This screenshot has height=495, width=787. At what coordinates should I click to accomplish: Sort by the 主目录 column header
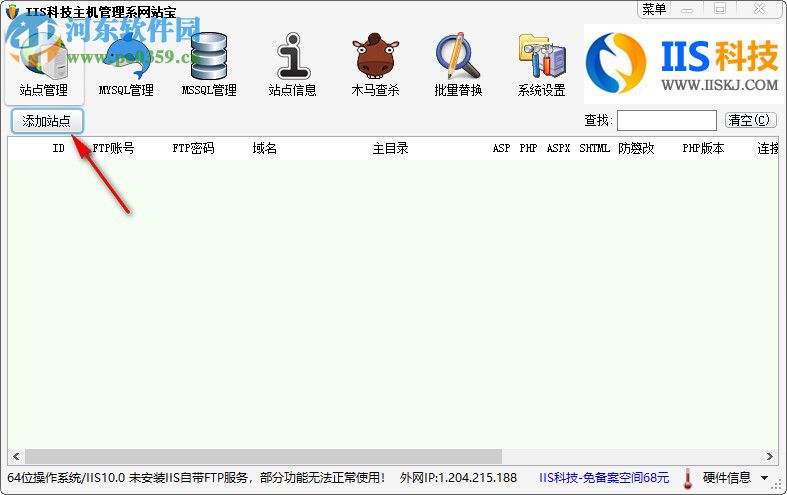pyautogui.click(x=390, y=148)
